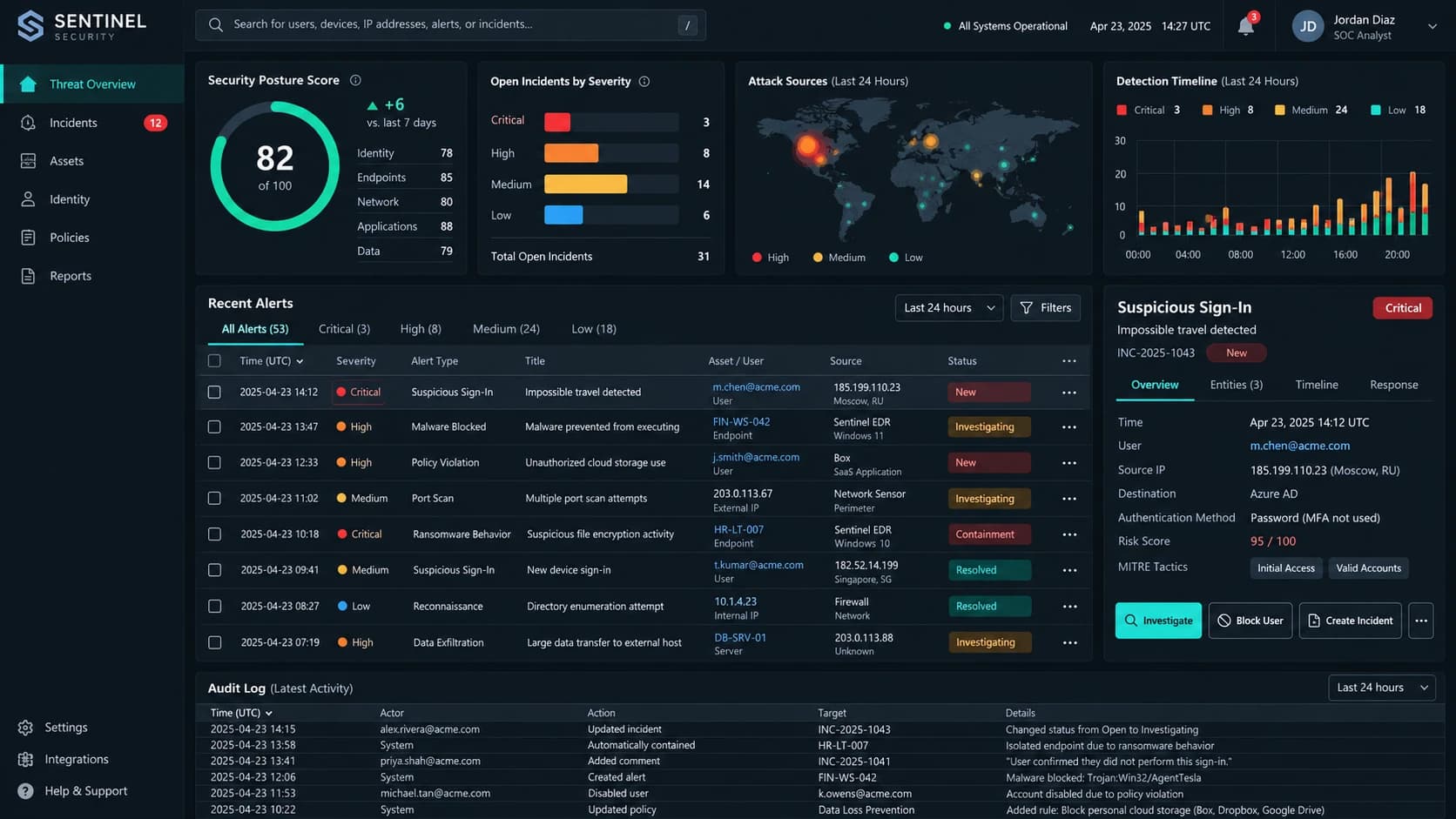This screenshot has height=819, width=1456.
Task: Click the Security Posture Score info icon
Action: (355, 80)
